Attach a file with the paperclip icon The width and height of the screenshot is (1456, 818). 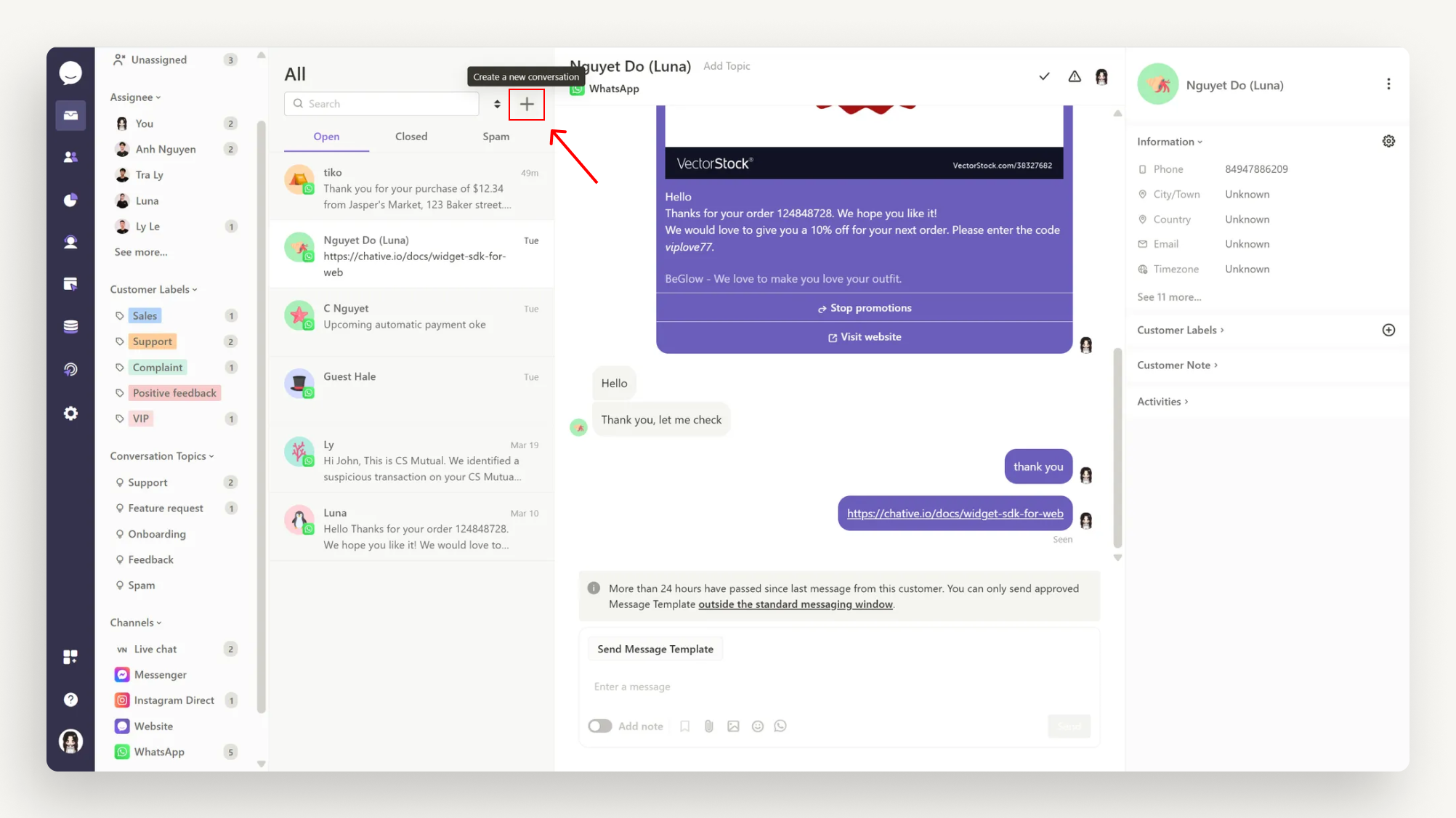coord(709,726)
